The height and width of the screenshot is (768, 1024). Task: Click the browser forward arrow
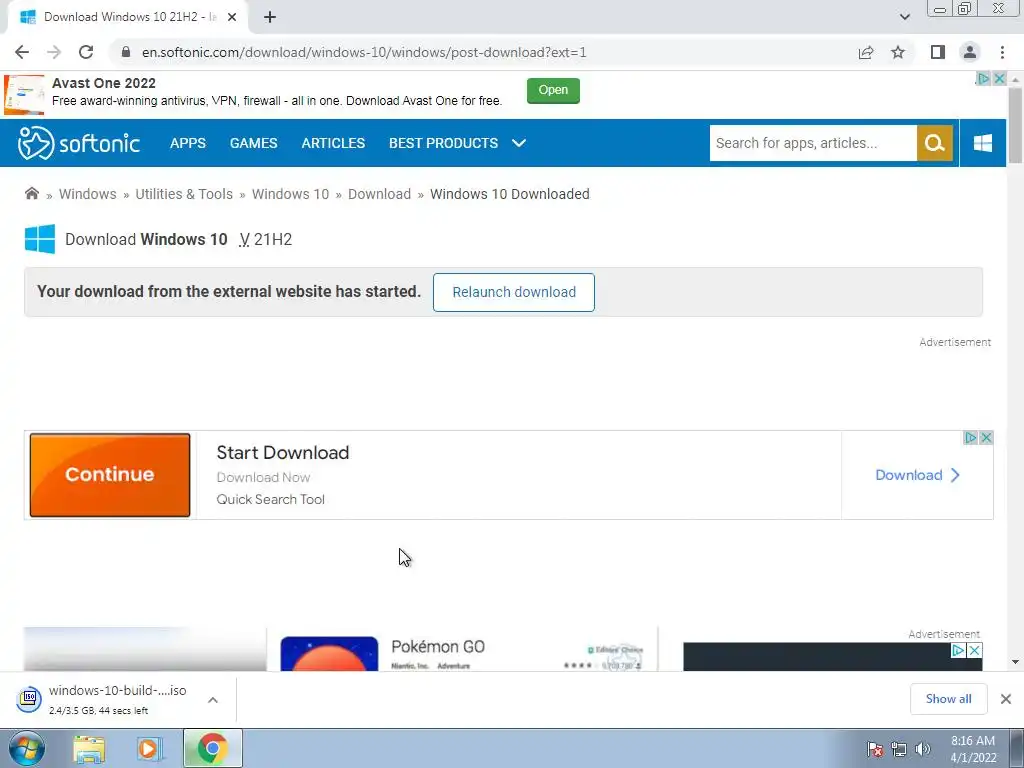point(54,52)
